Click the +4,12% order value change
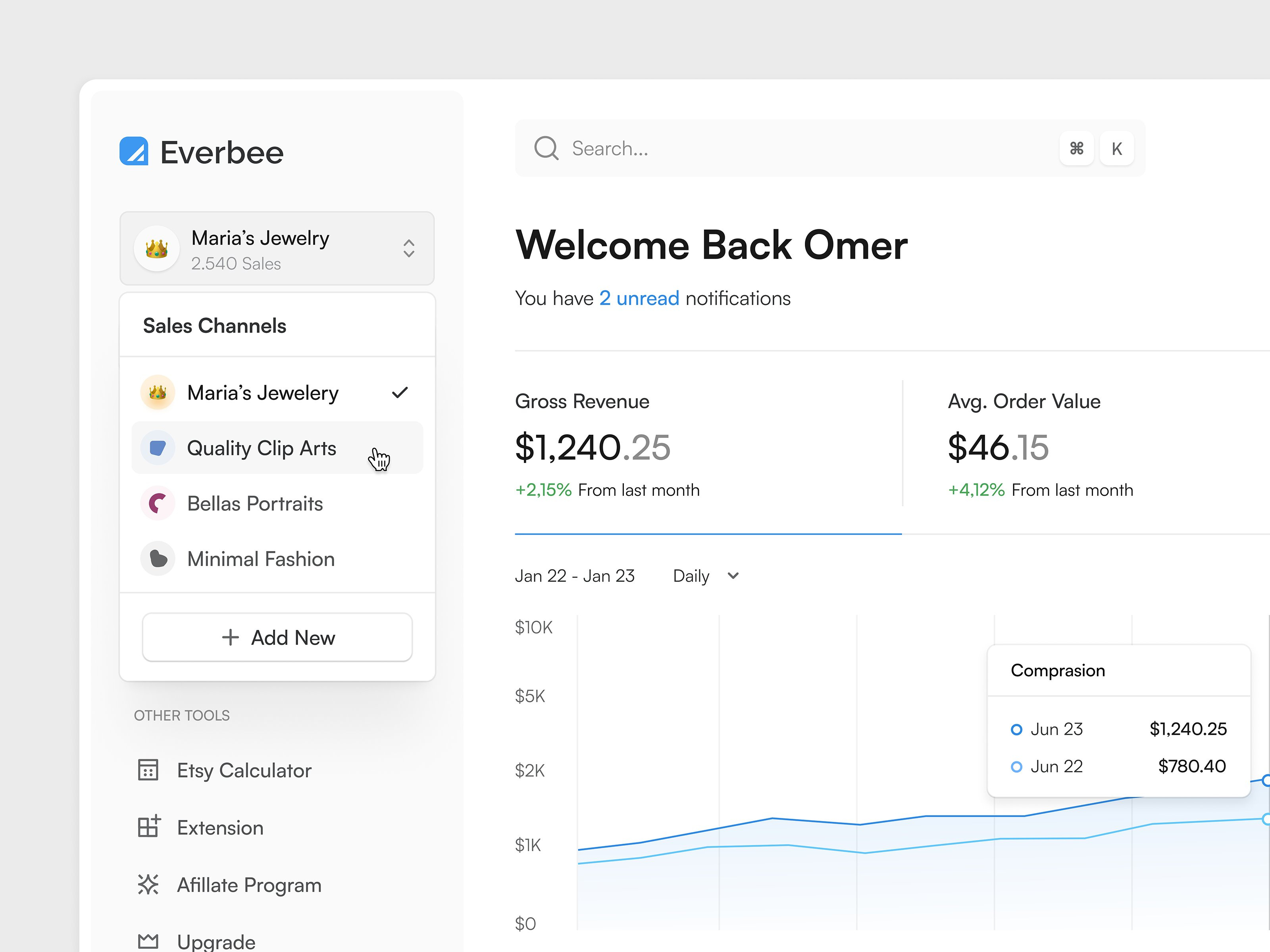This screenshot has width=1270, height=952. (x=976, y=489)
